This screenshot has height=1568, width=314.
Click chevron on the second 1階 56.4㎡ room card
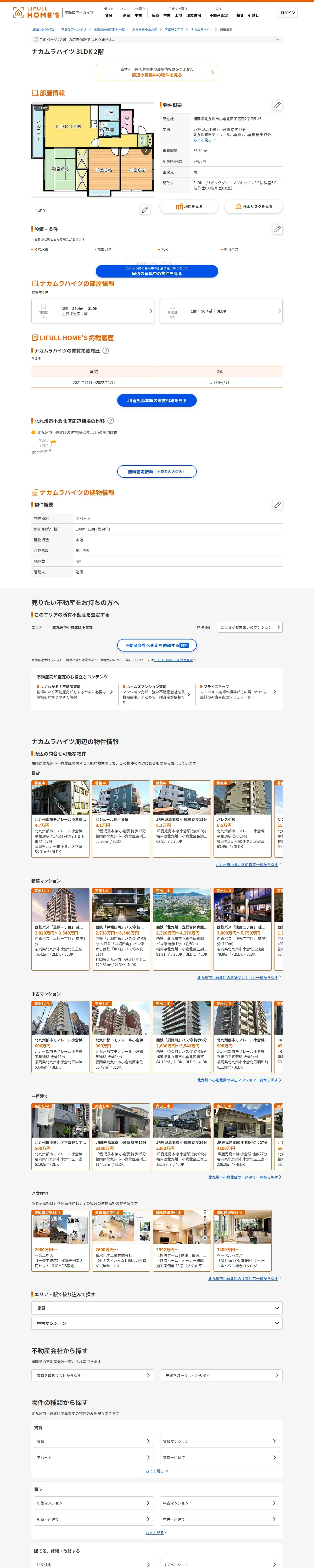pyautogui.click(x=279, y=311)
